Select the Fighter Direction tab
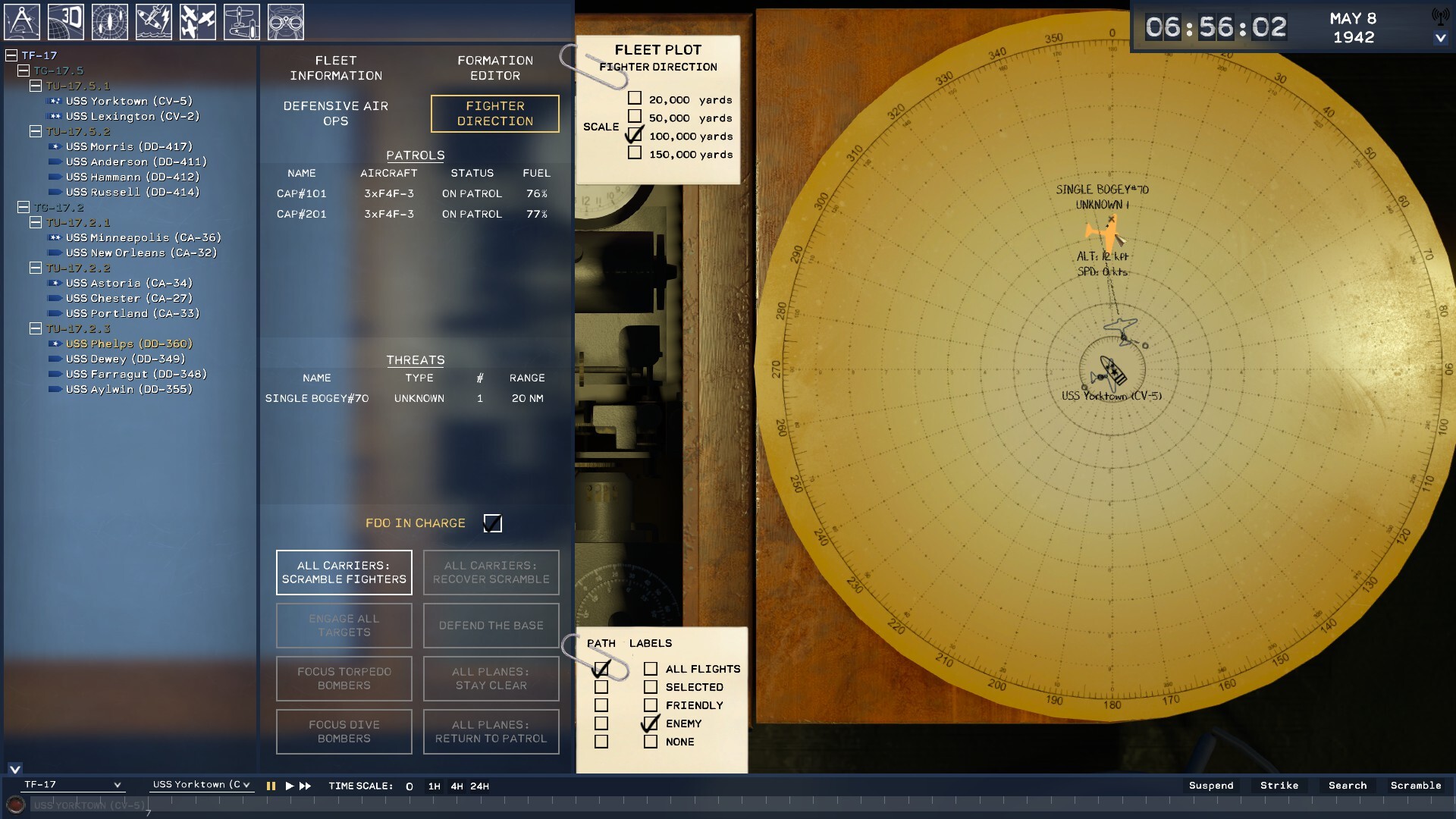 pos(495,114)
